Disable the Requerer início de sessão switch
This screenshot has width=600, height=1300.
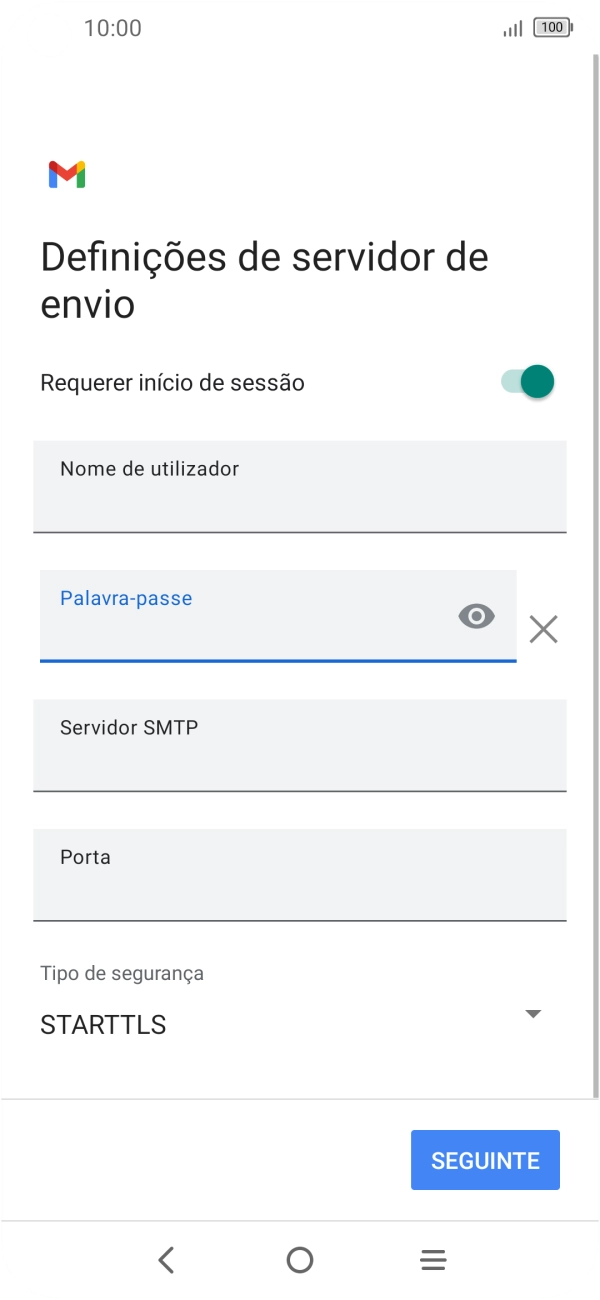[x=528, y=382]
